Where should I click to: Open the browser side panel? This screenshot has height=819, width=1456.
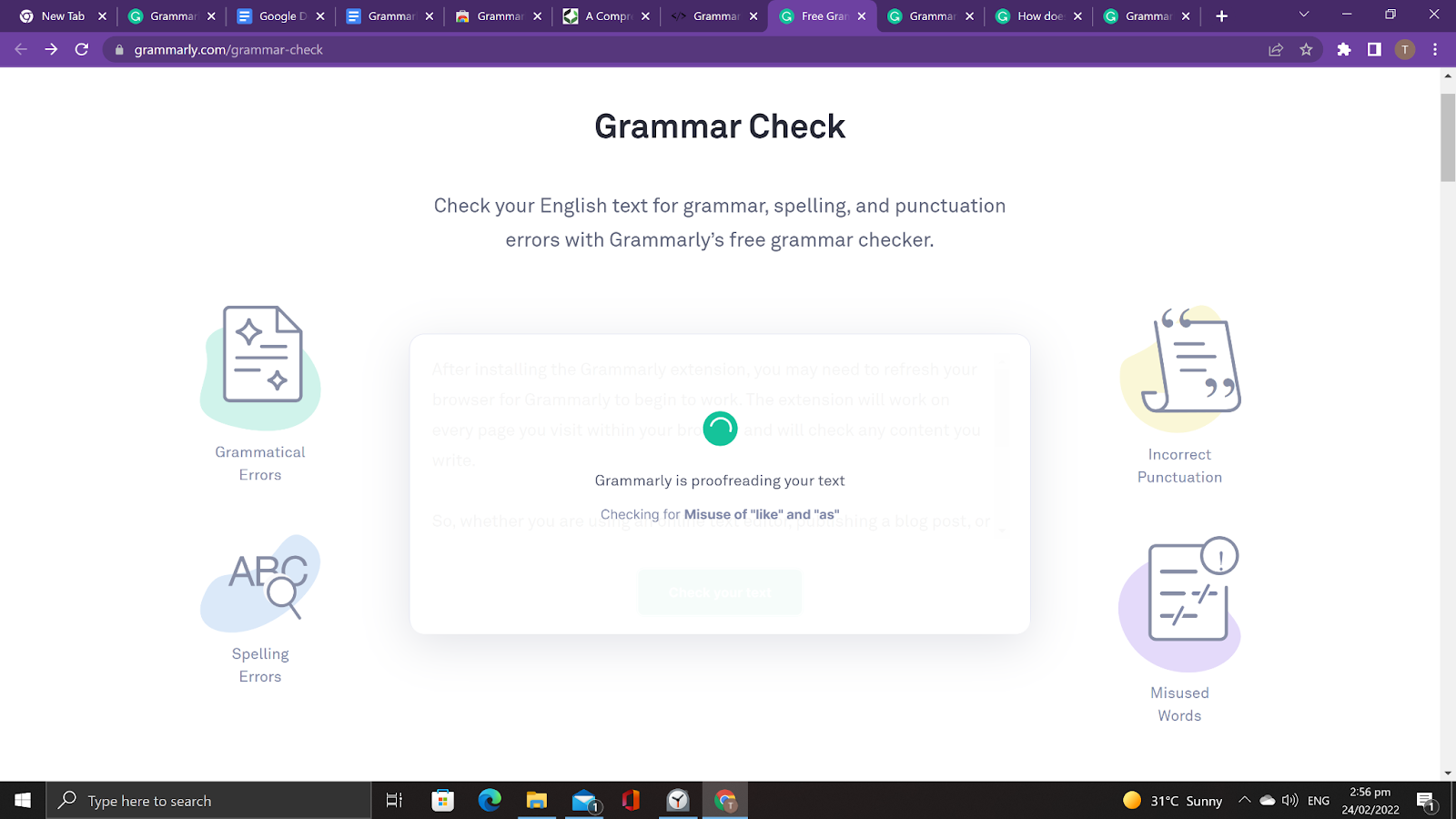coord(1374,50)
